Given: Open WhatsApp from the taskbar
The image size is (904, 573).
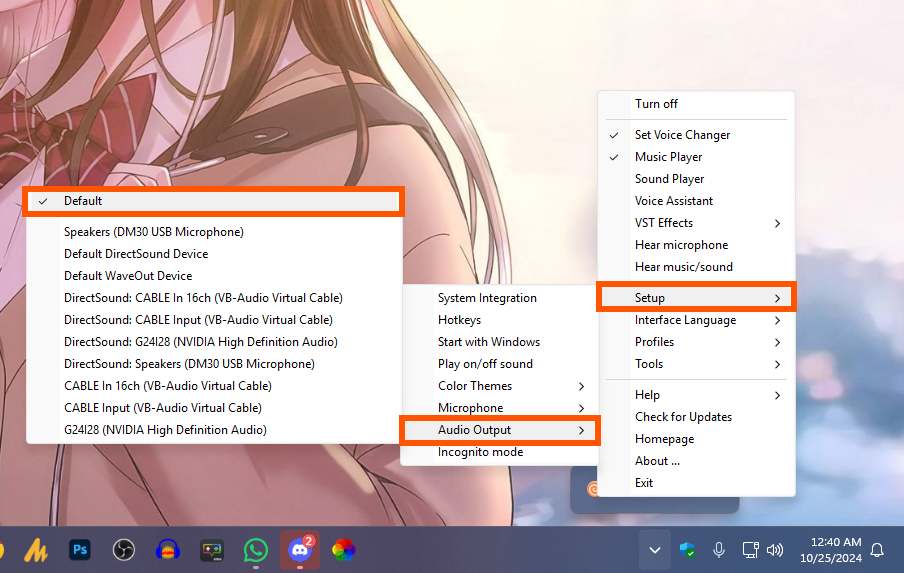Looking at the screenshot, I should pyautogui.click(x=255, y=550).
